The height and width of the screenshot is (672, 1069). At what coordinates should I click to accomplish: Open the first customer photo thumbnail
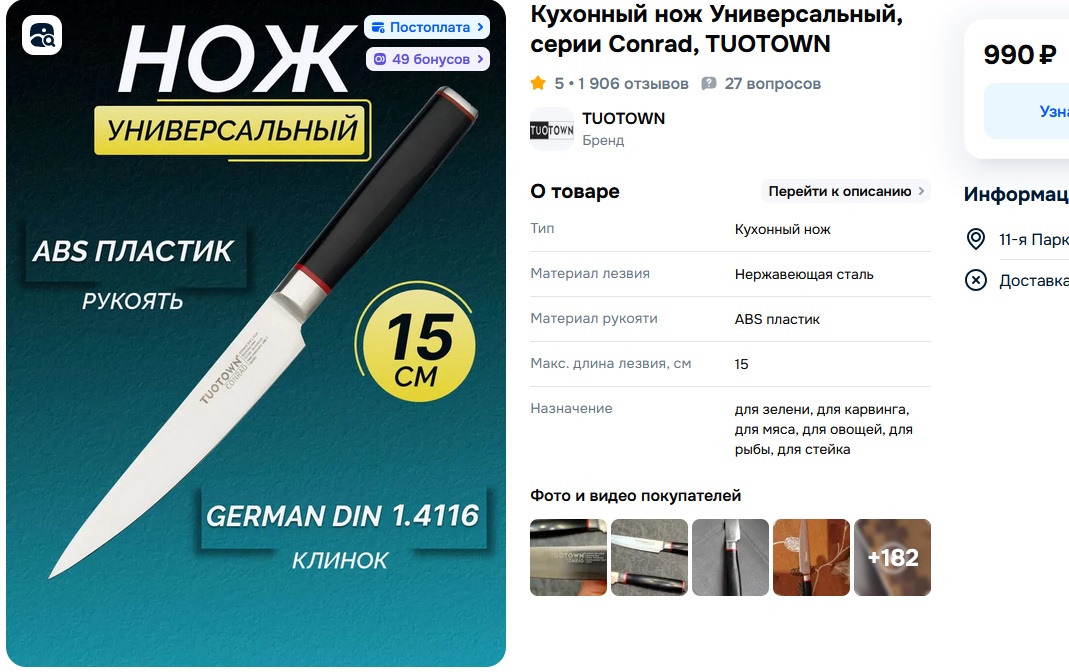569,558
